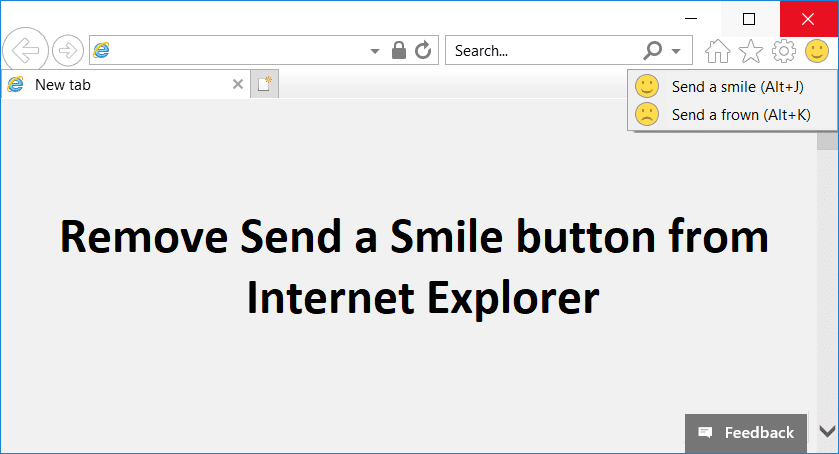Click the Back navigation arrow
This screenshot has height=454, width=839.
tap(25, 51)
